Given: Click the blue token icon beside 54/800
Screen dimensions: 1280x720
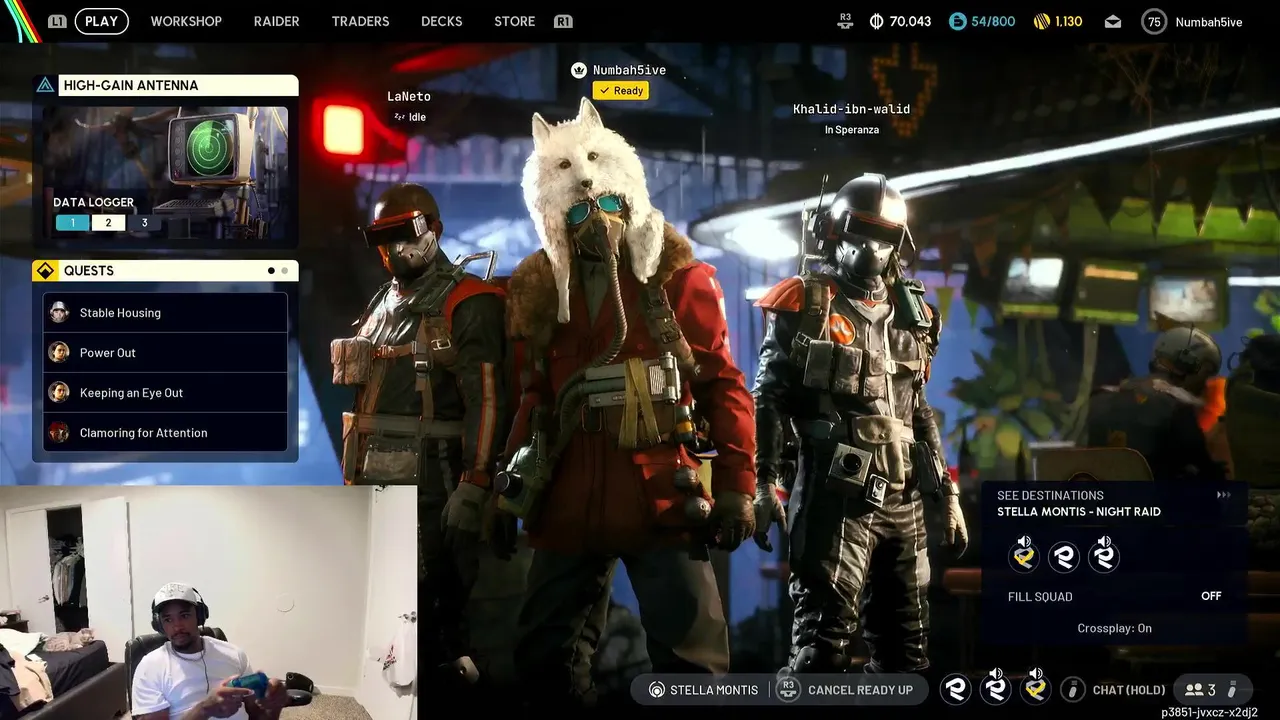Looking at the screenshot, I should [958, 22].
